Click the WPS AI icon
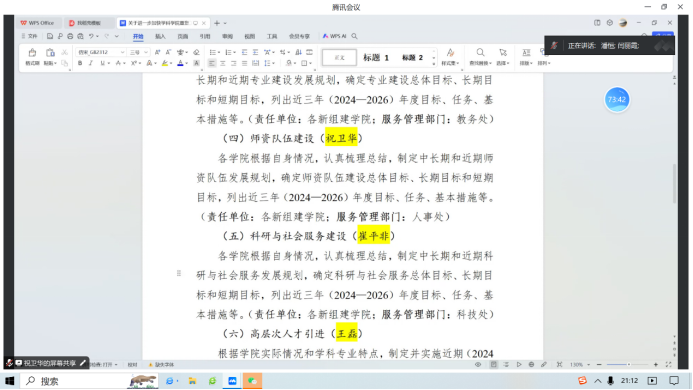 [x=334, y=36]
